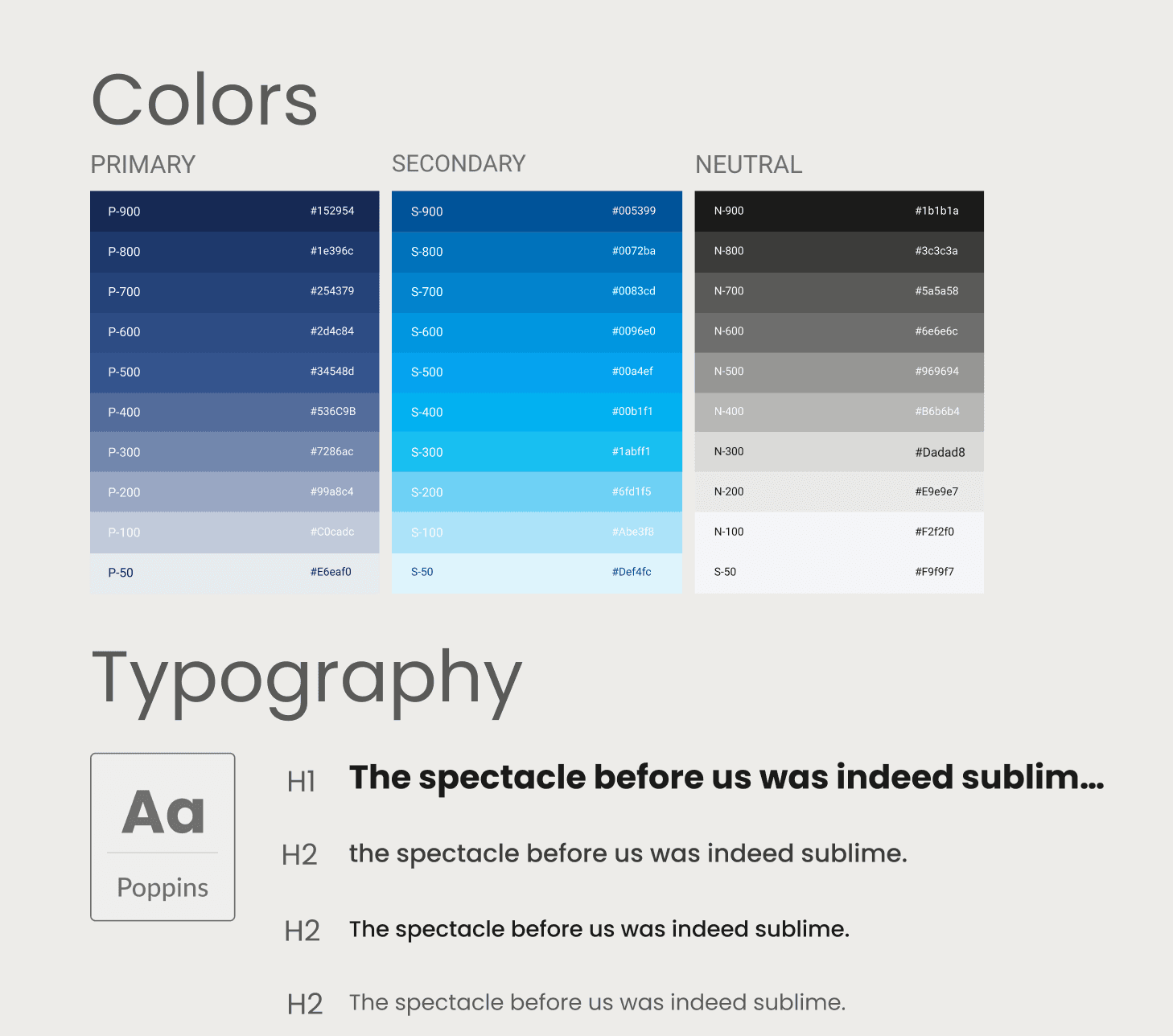This screenshot has height=1036, width=1173.
Task: Select the PRIMARY column label
Action: click(x=143, y=165)
